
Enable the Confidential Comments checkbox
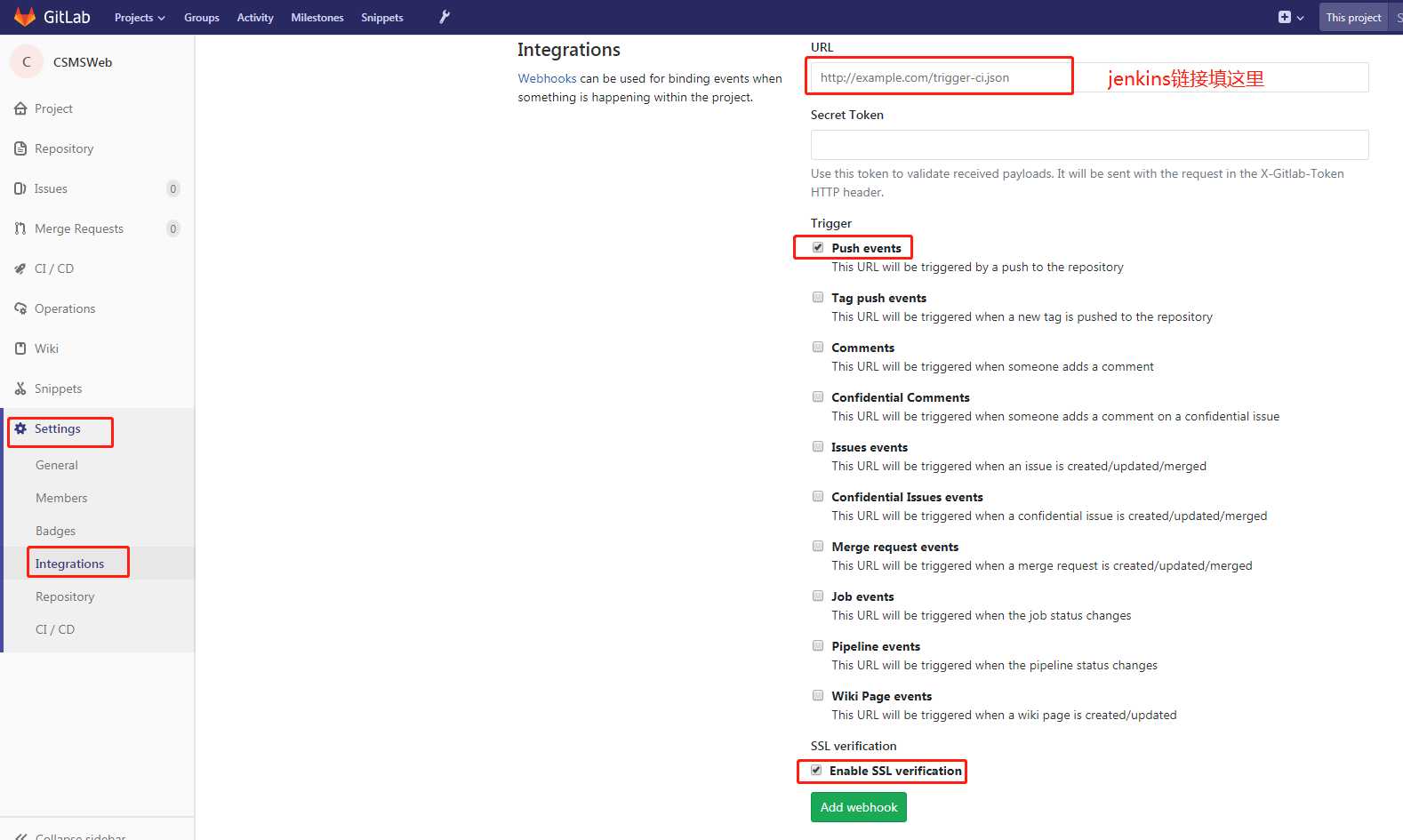point(818,396)
